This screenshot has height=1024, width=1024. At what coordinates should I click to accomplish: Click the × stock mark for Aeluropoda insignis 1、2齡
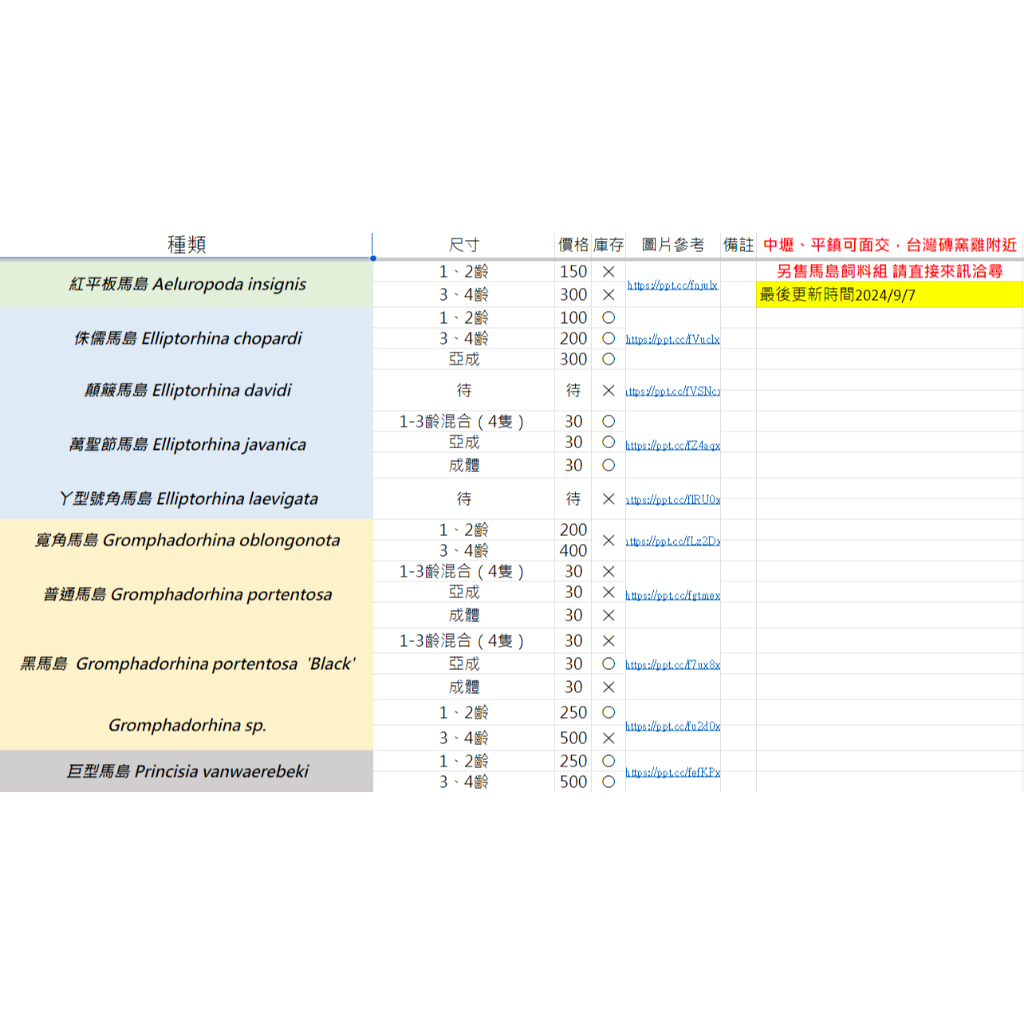click(x=608, y=272)
